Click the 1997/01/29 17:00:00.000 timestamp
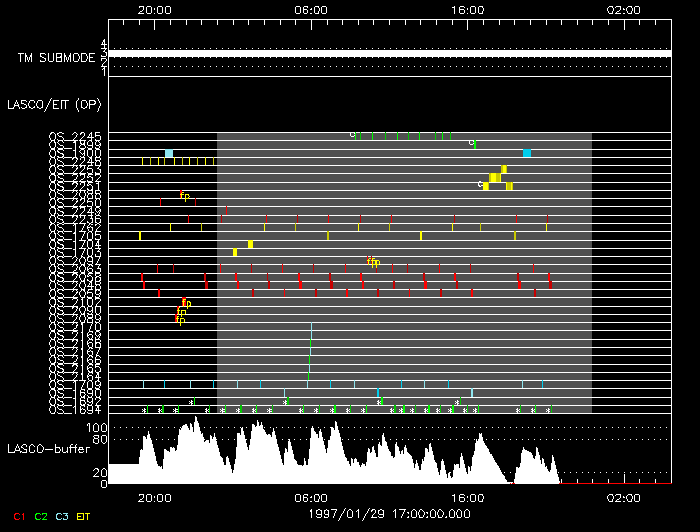Image resolution: width=700 pixels, height=532 pixels. (389, 513)
